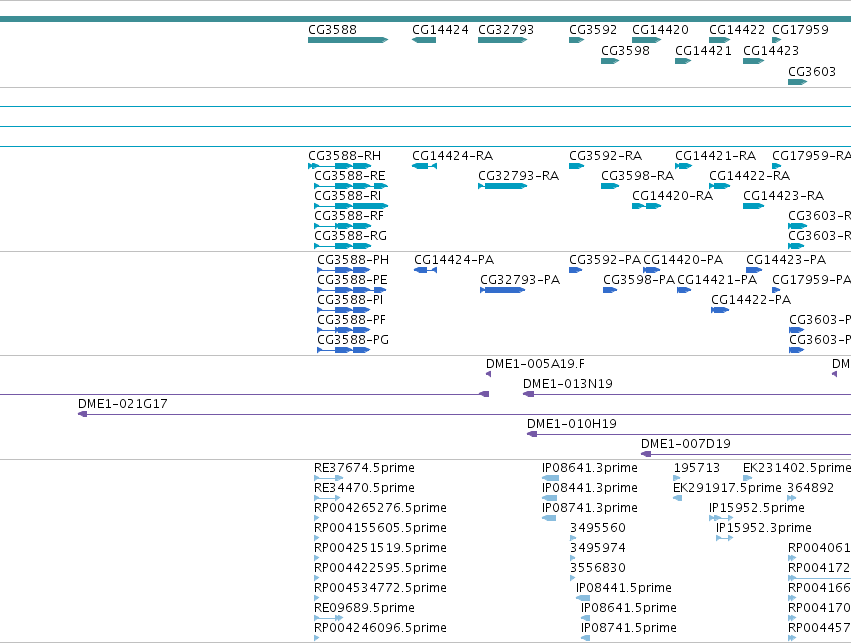Select the CG3592 gene label
The width and height of the screenshot is (851, 643).
pyautogui.click(x=593, y=30)
